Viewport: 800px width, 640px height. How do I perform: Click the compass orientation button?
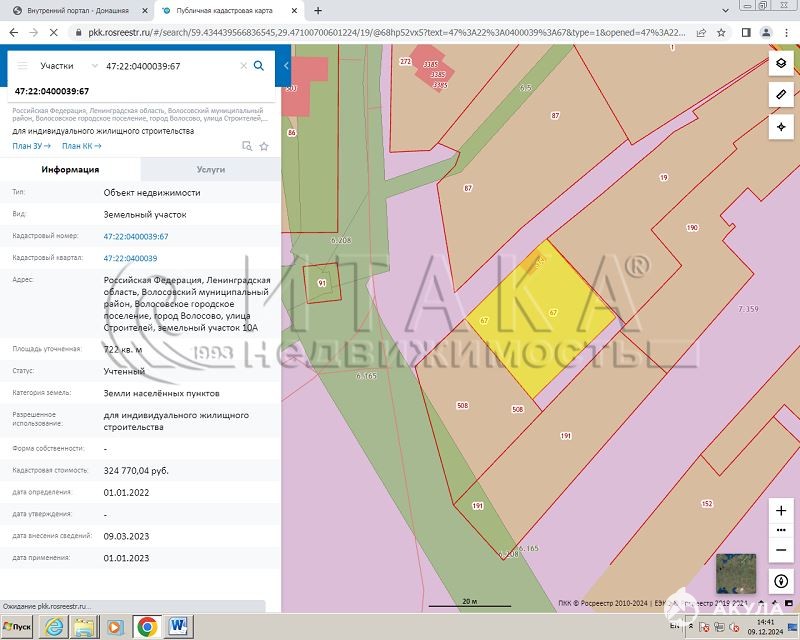pos(781,581)
